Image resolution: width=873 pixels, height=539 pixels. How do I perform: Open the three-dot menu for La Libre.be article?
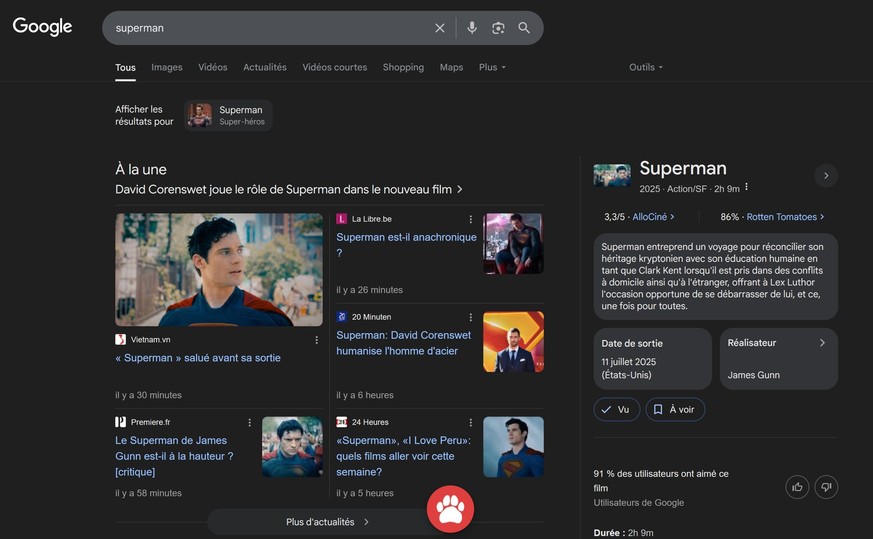(x=470, y=219)
